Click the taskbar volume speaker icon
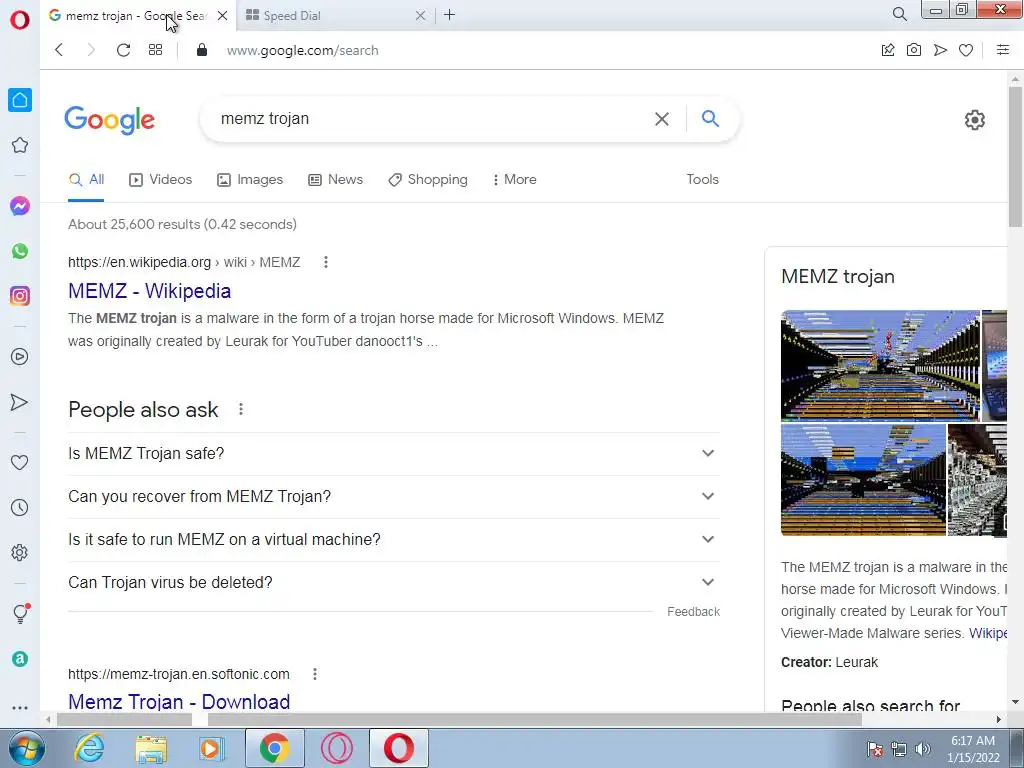 point(923,749)
